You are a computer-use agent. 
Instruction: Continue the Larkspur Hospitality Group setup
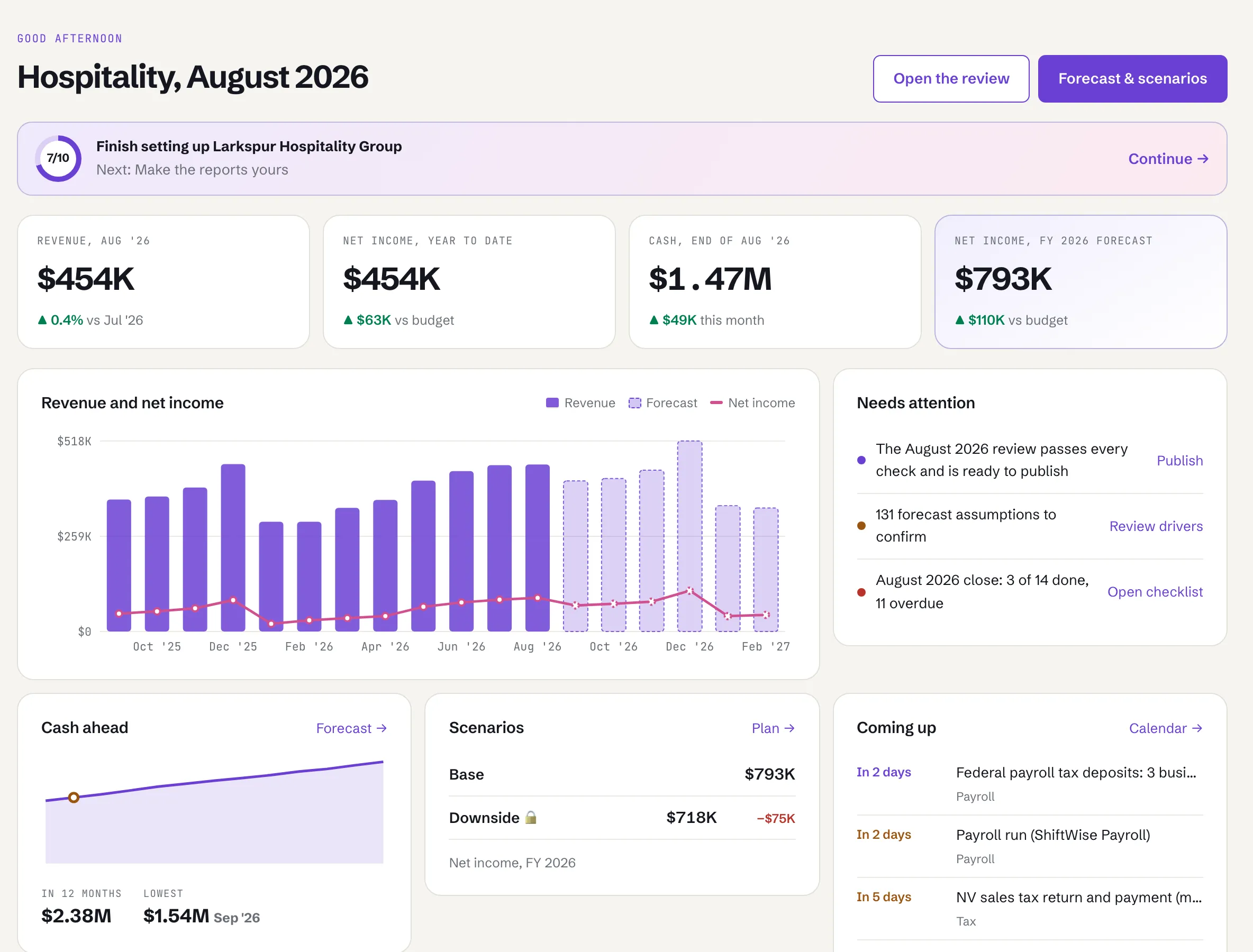1168,159
